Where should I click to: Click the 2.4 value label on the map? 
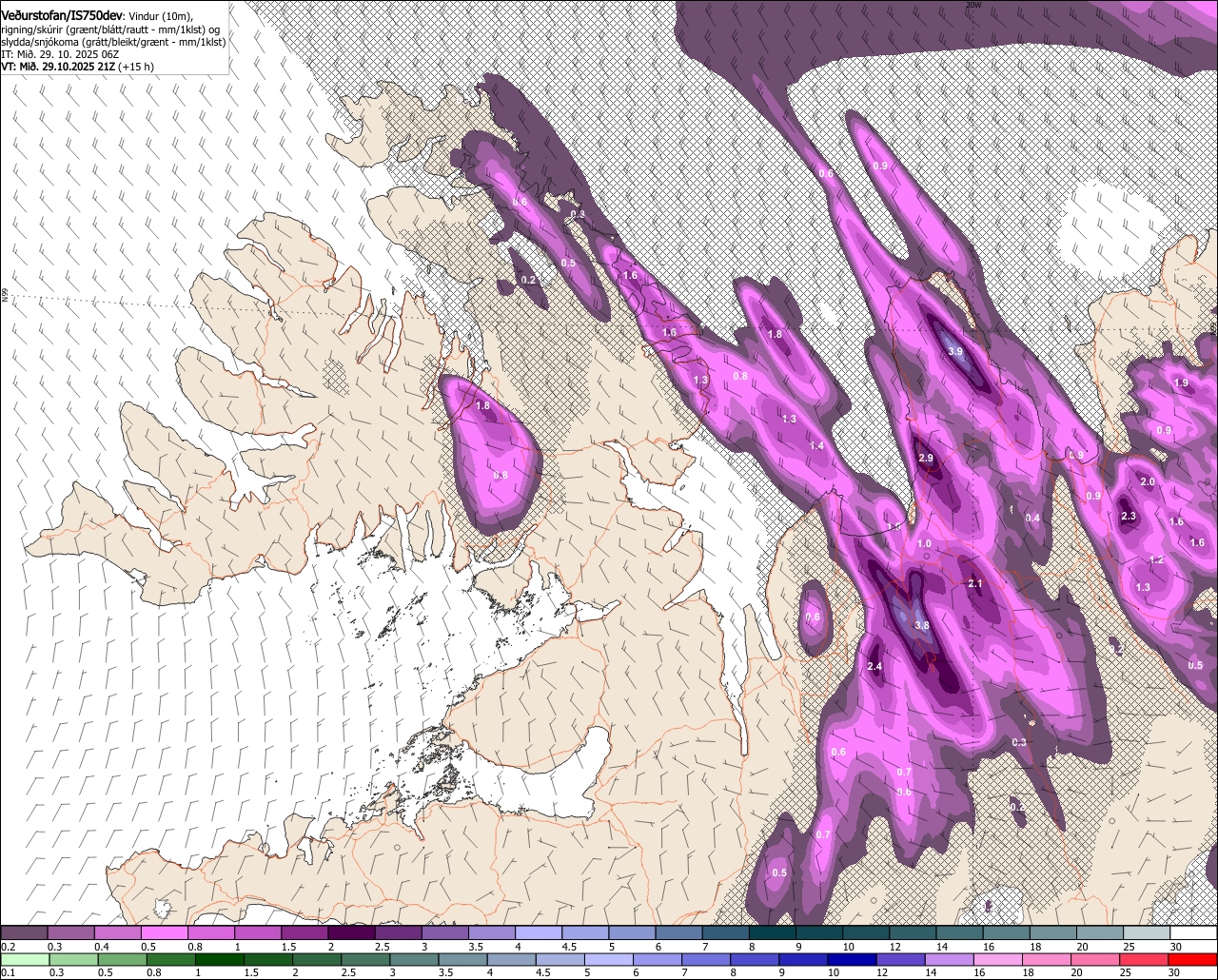click(874, 666)
